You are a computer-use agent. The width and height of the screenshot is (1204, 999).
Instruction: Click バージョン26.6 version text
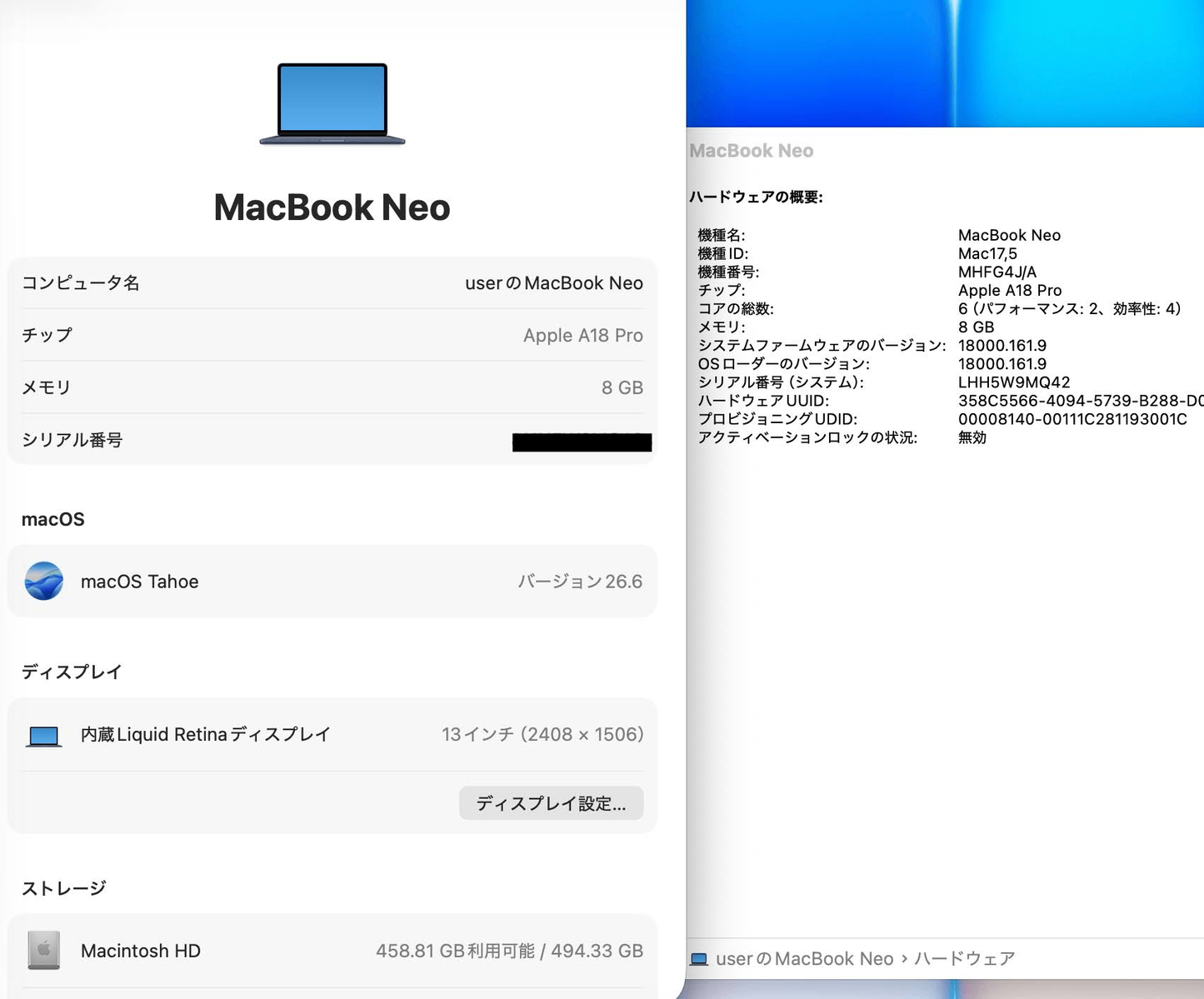[x=580, y=582]
